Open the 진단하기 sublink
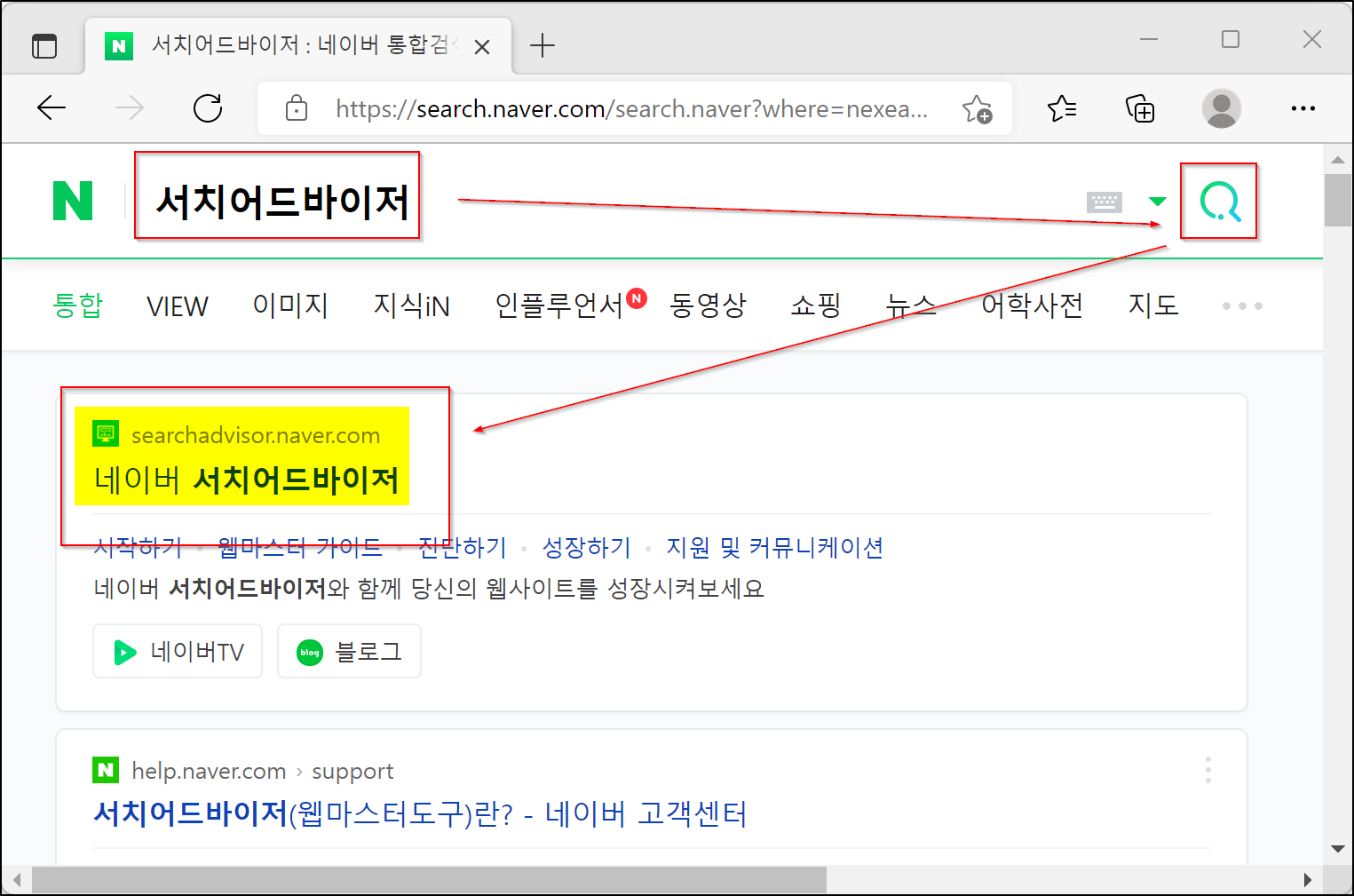Viewport: 1354px width, 896px height. 463,547
